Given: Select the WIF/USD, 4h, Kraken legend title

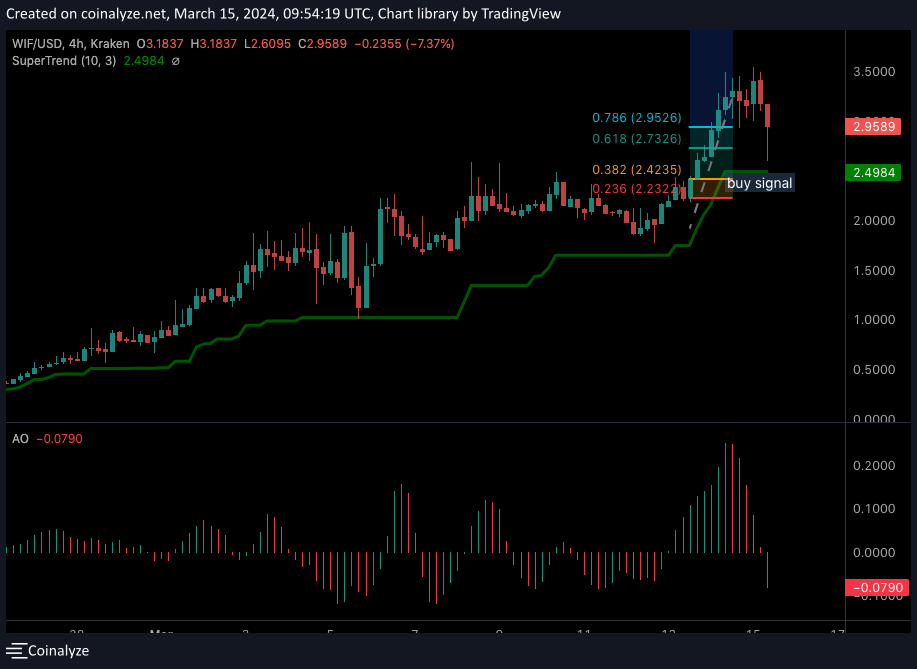Looking at the screenshot, I should click(71, 44).
